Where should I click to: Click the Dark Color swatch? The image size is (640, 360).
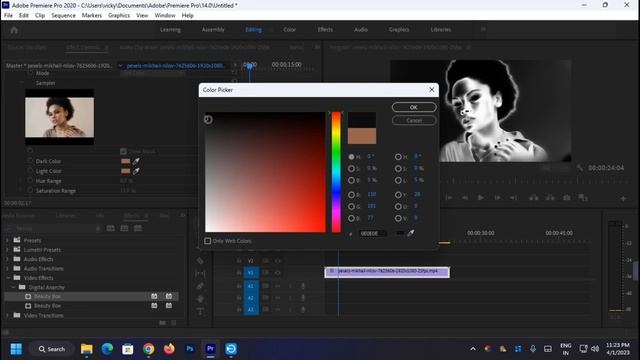click(125, 161)
